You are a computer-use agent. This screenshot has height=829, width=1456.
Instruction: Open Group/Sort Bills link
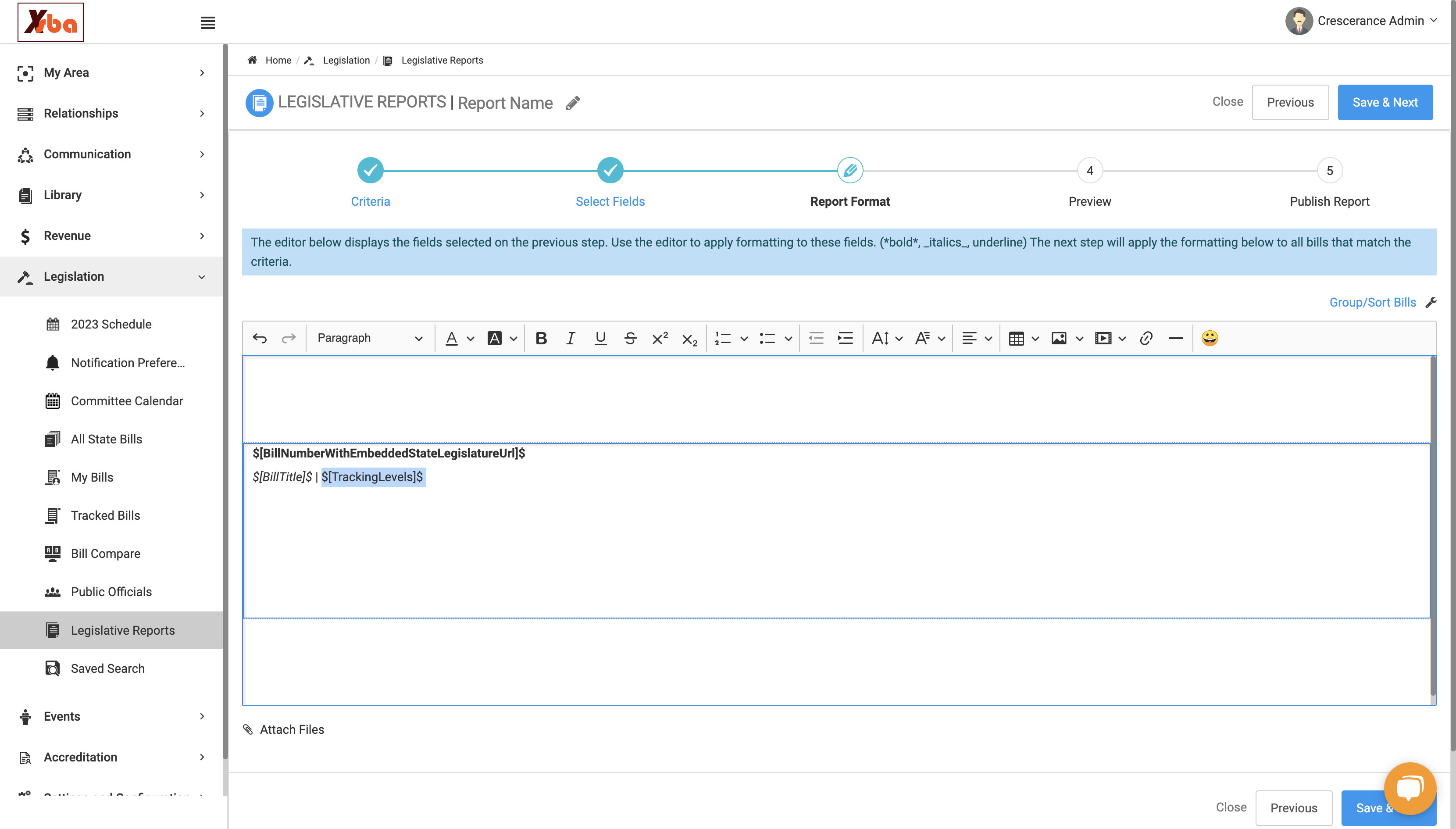[1372, 303]
